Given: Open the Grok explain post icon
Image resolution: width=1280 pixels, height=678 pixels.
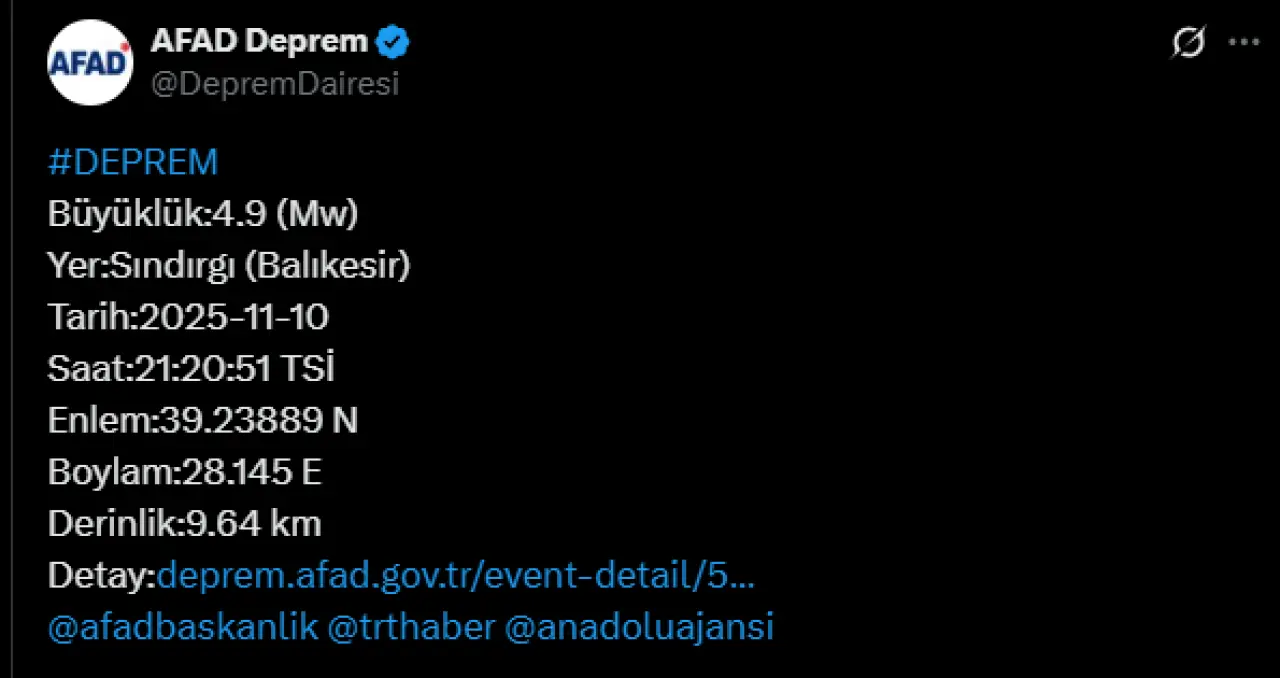Looking at the screenshot, I should pos(1188,43).
